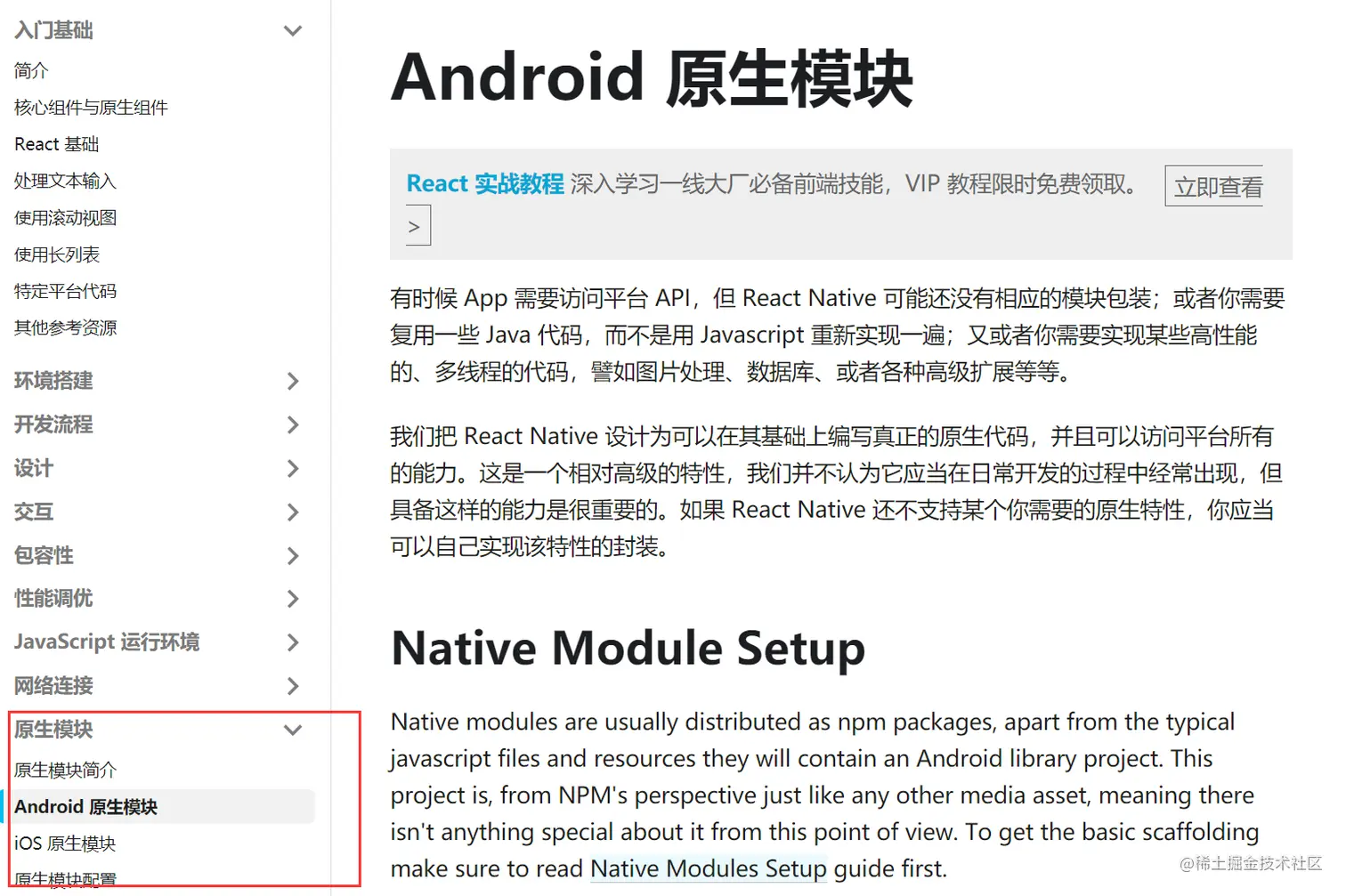Select the iOS 原生模块 entry

[65, 843]
